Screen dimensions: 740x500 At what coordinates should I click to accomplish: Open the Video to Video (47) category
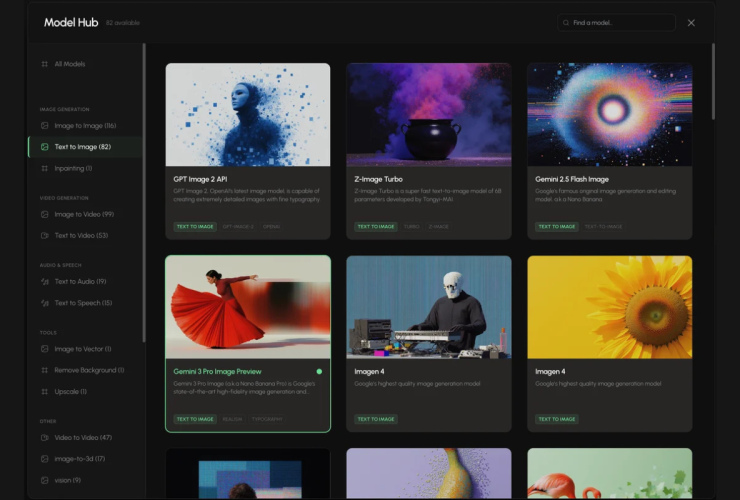(85, 438)
